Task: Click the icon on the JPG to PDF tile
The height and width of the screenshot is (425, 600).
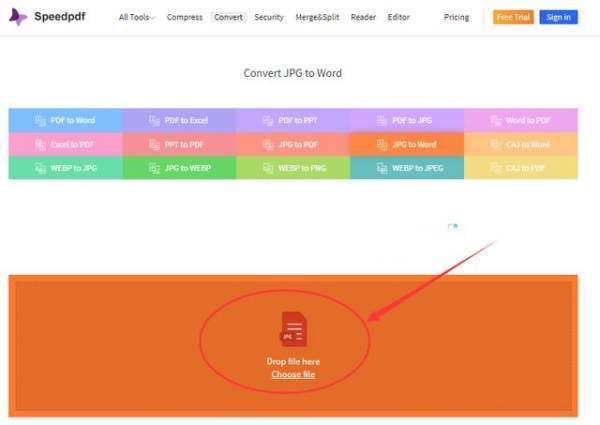Action: click(x=268, y=145)
